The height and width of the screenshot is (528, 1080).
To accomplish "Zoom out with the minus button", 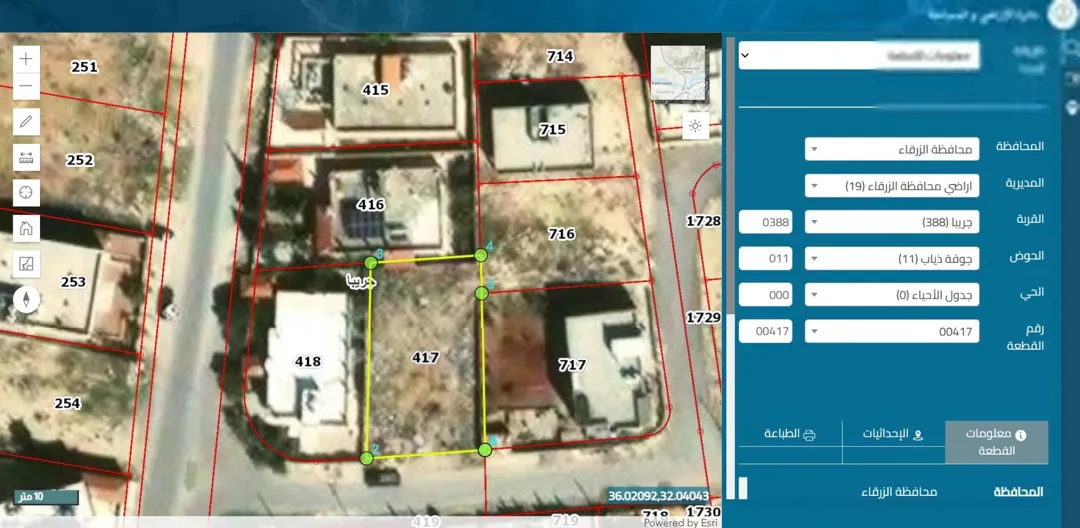I will pyautogui.click(x=26, y=86).
